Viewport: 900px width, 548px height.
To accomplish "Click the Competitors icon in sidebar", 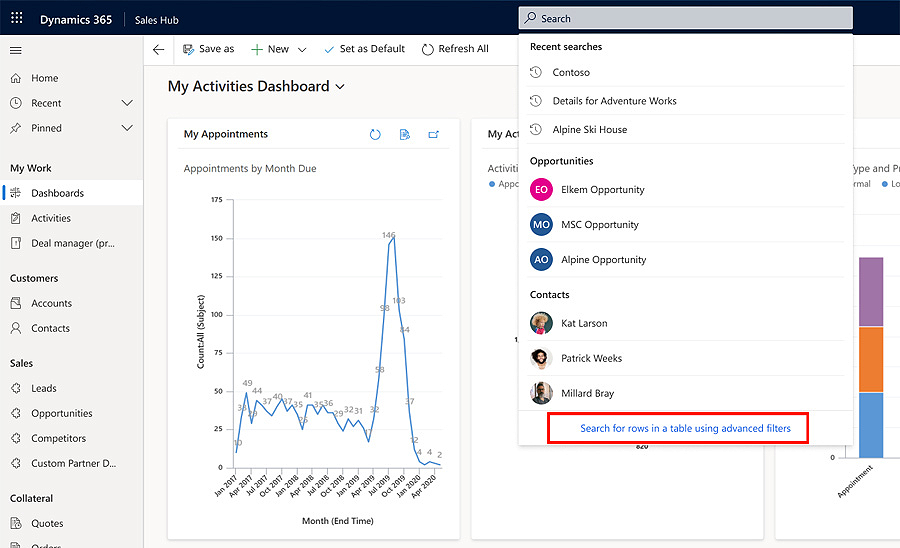I will (16, 438).
